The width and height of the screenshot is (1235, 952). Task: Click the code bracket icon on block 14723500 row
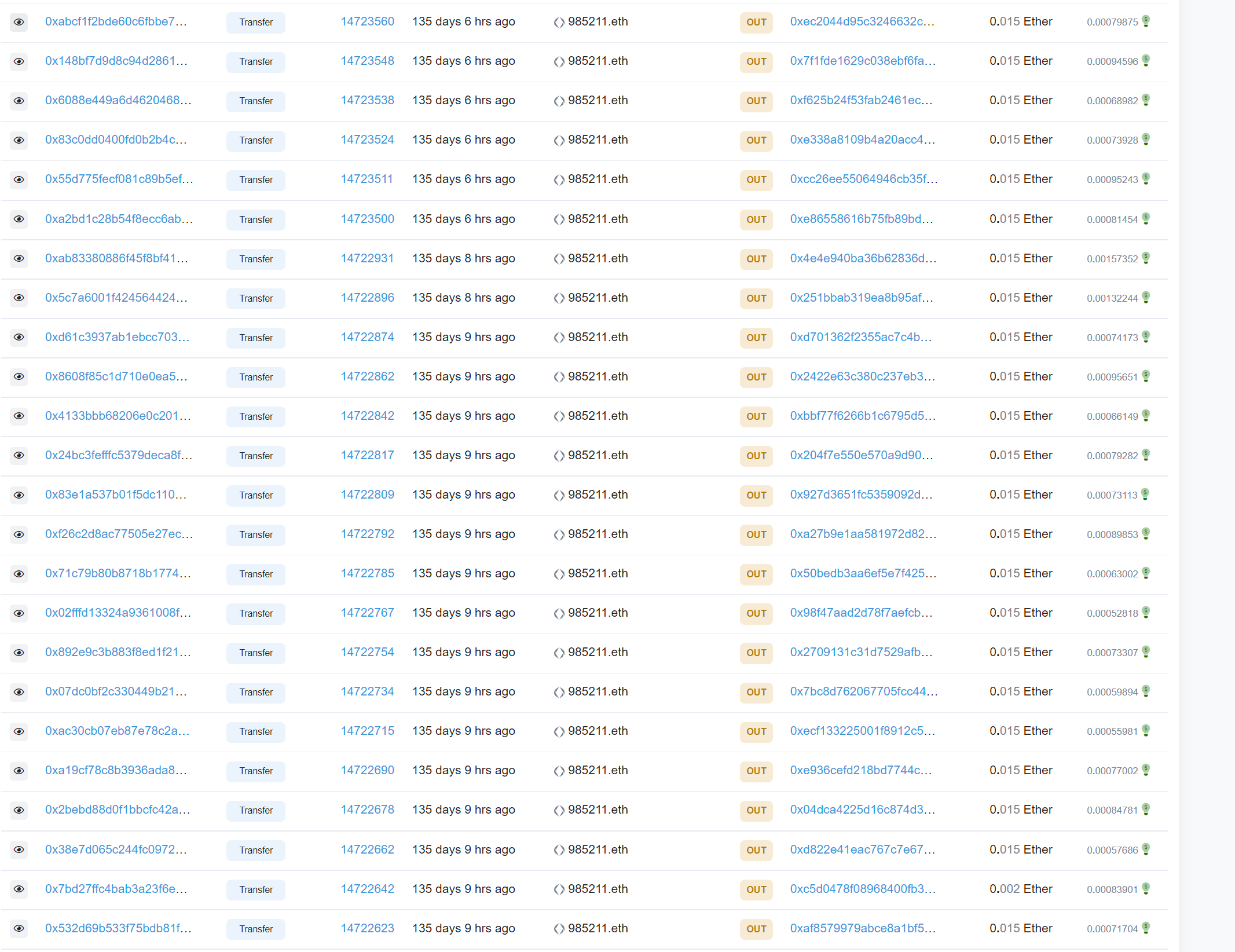pos(559,219)
